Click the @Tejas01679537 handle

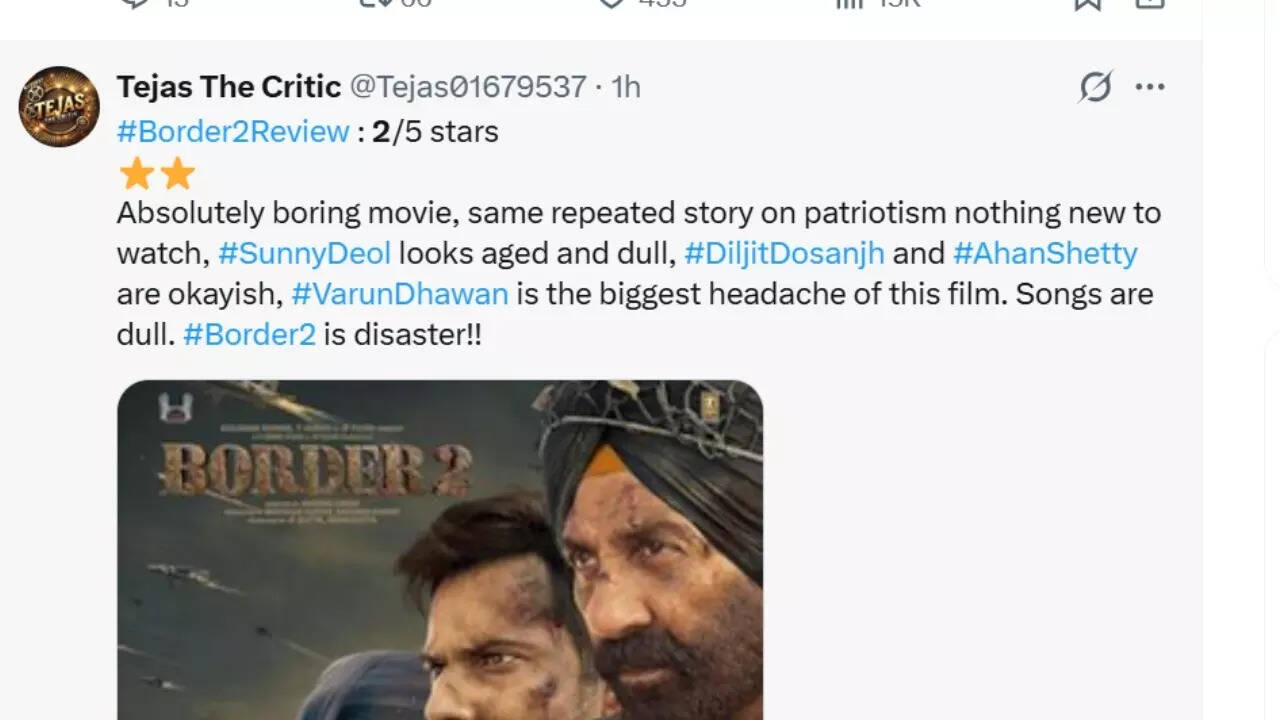[x=467, y=87]
